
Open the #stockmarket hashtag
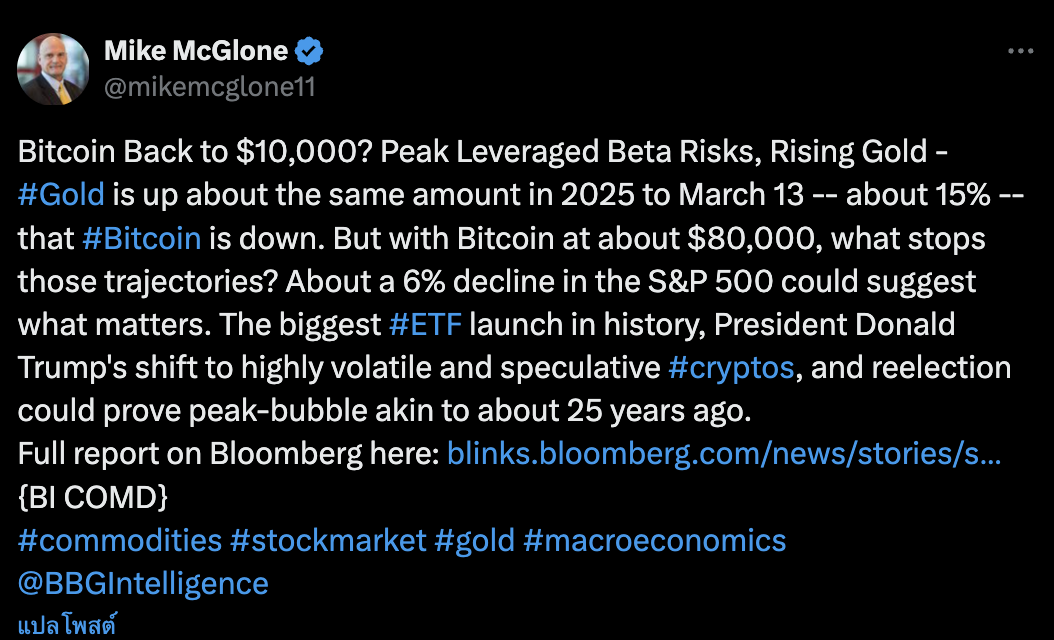(328, 540)
